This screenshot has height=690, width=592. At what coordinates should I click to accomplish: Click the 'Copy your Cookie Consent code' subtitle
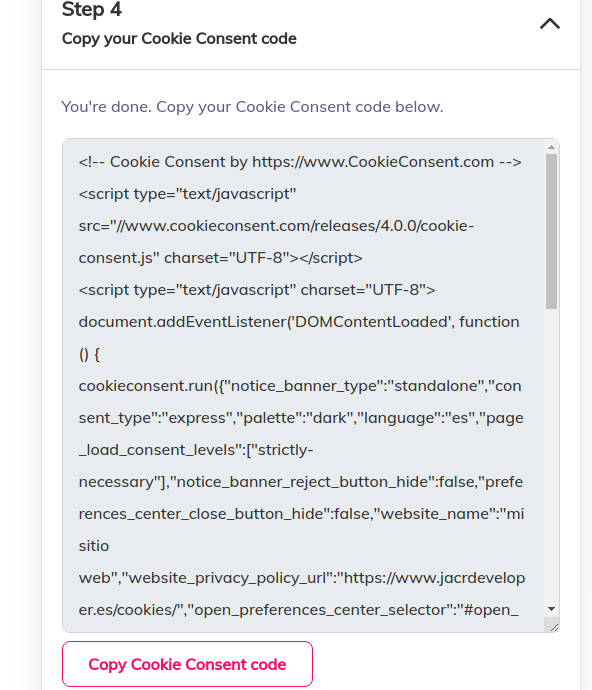tap(179, 39)
